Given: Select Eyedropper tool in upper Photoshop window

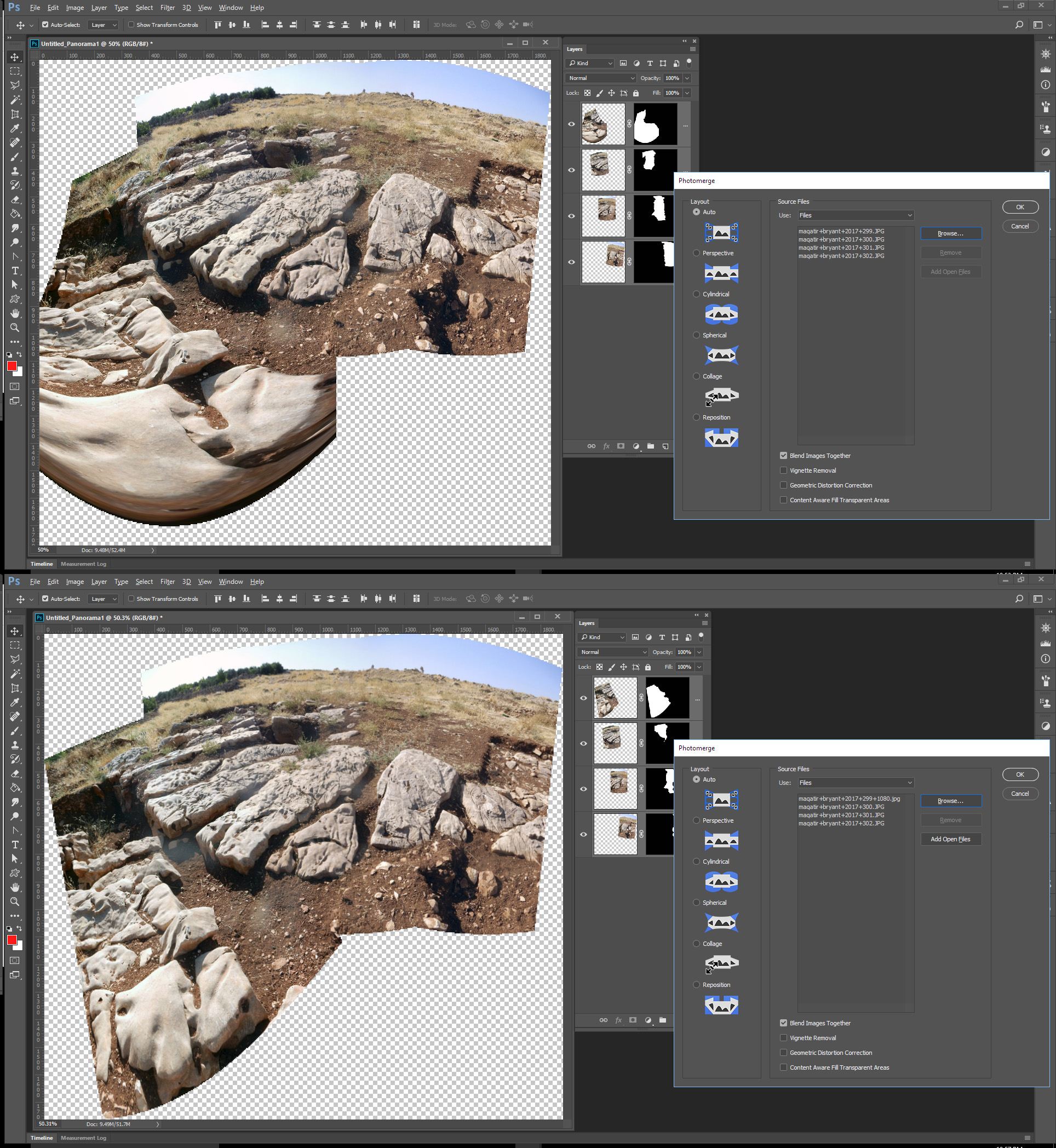Looking at the screenshot, I should (15, 129).
